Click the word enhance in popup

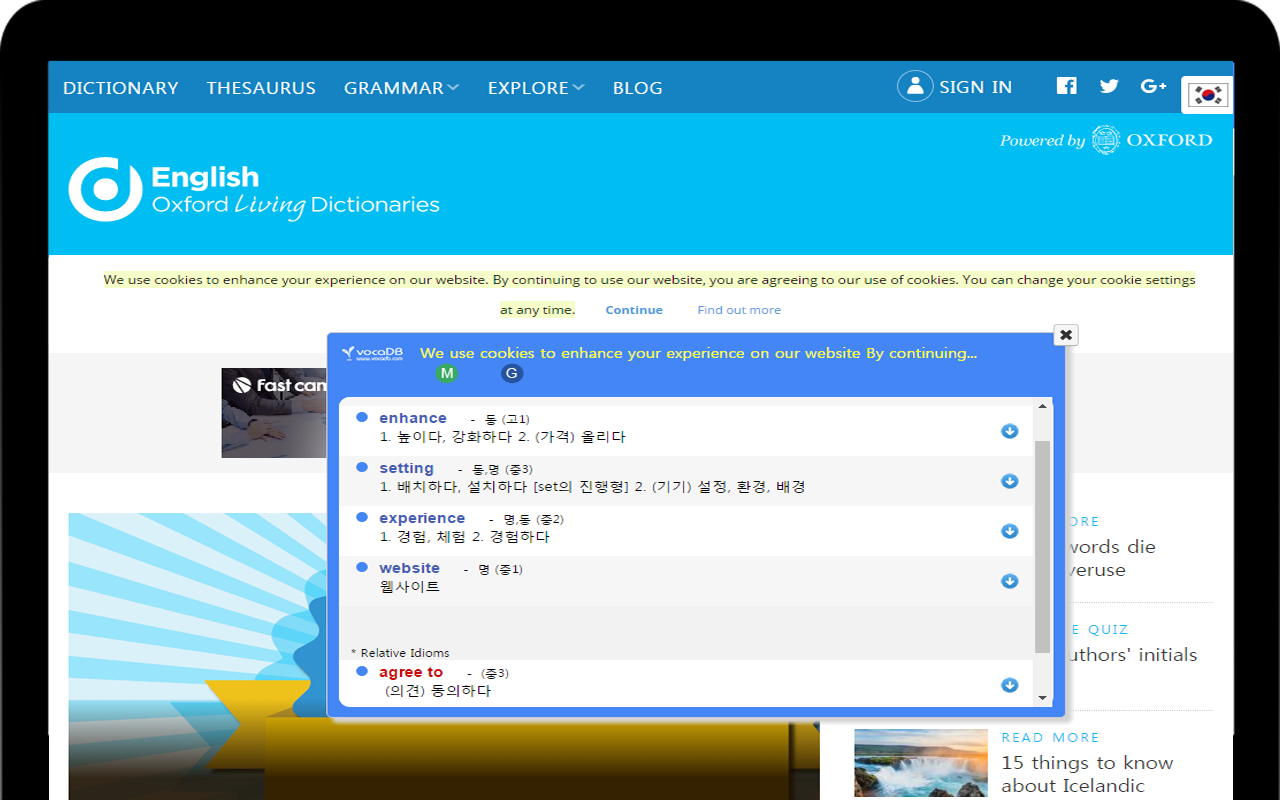click(413, 418)
